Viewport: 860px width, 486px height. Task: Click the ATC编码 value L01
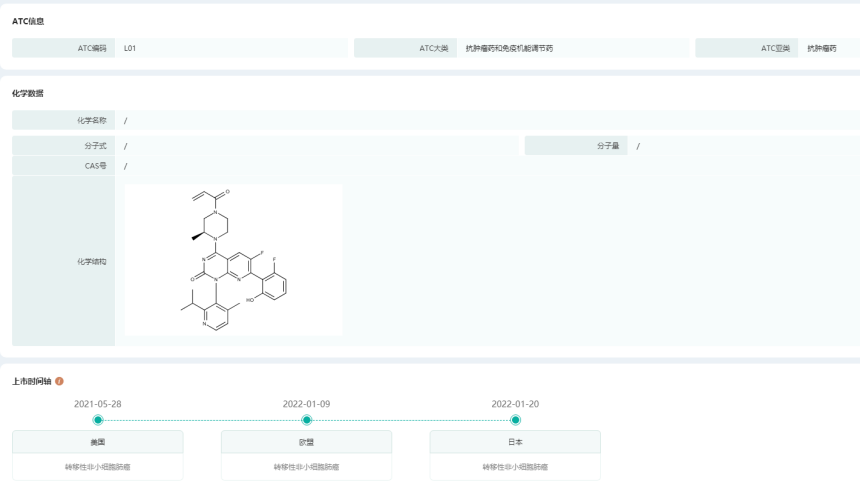[x=130, y=48]
